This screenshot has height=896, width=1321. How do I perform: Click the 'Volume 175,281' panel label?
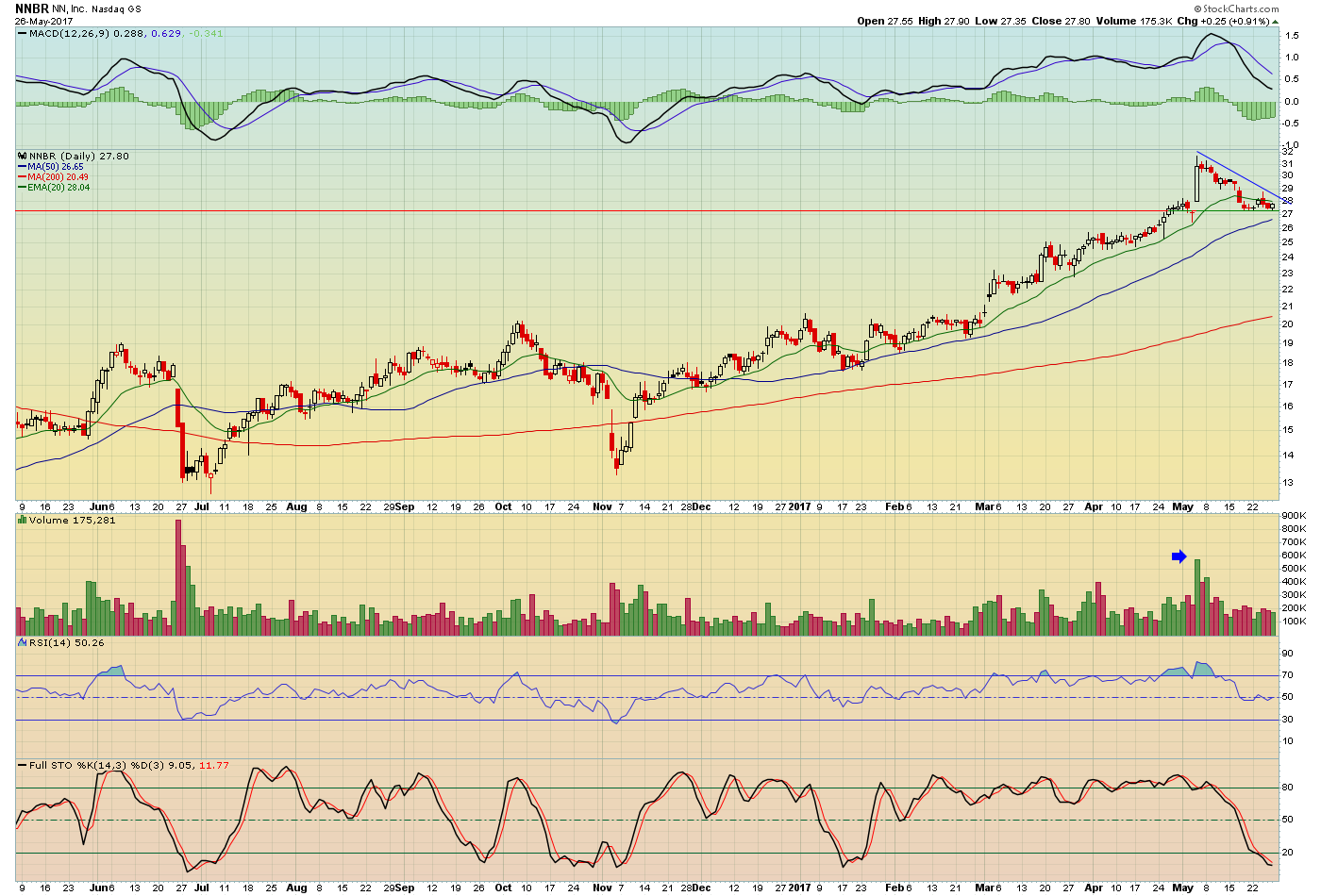point(73,520)
